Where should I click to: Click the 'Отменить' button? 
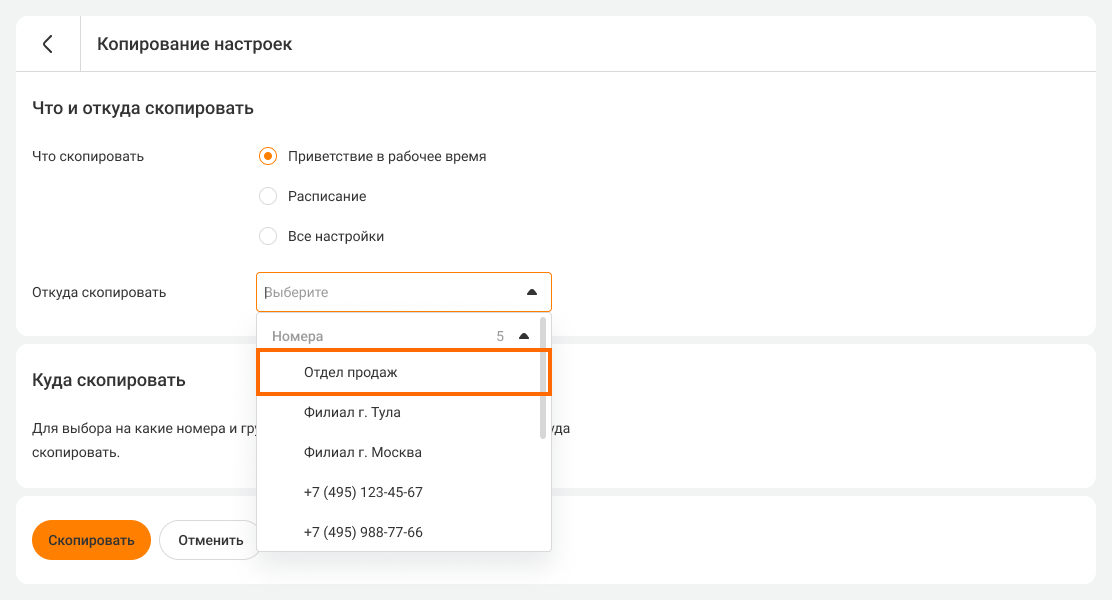[x=210, y=540]
